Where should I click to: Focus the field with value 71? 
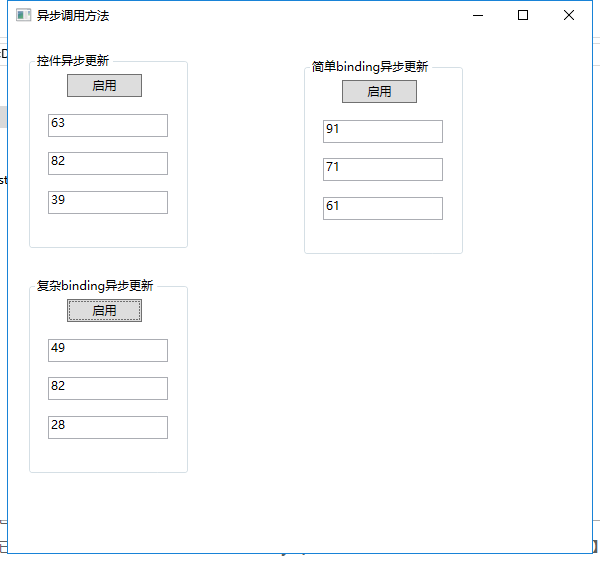pos(382,169)
